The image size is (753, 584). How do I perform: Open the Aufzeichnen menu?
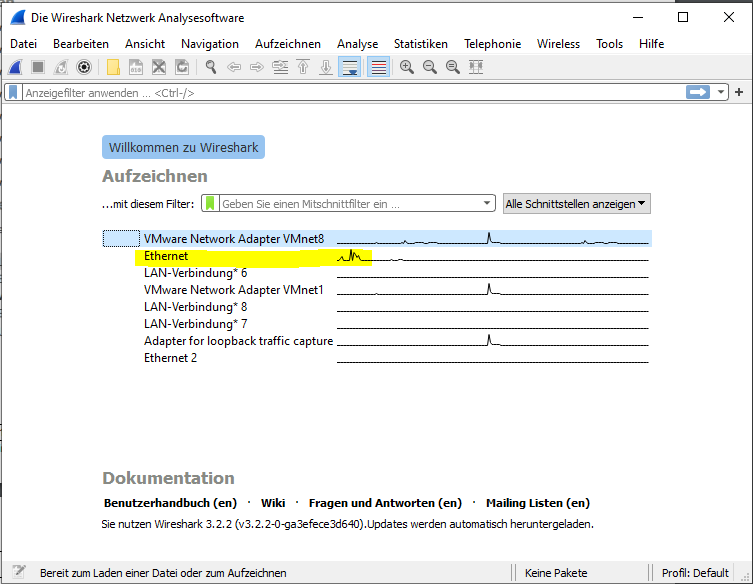pos(288,44)
